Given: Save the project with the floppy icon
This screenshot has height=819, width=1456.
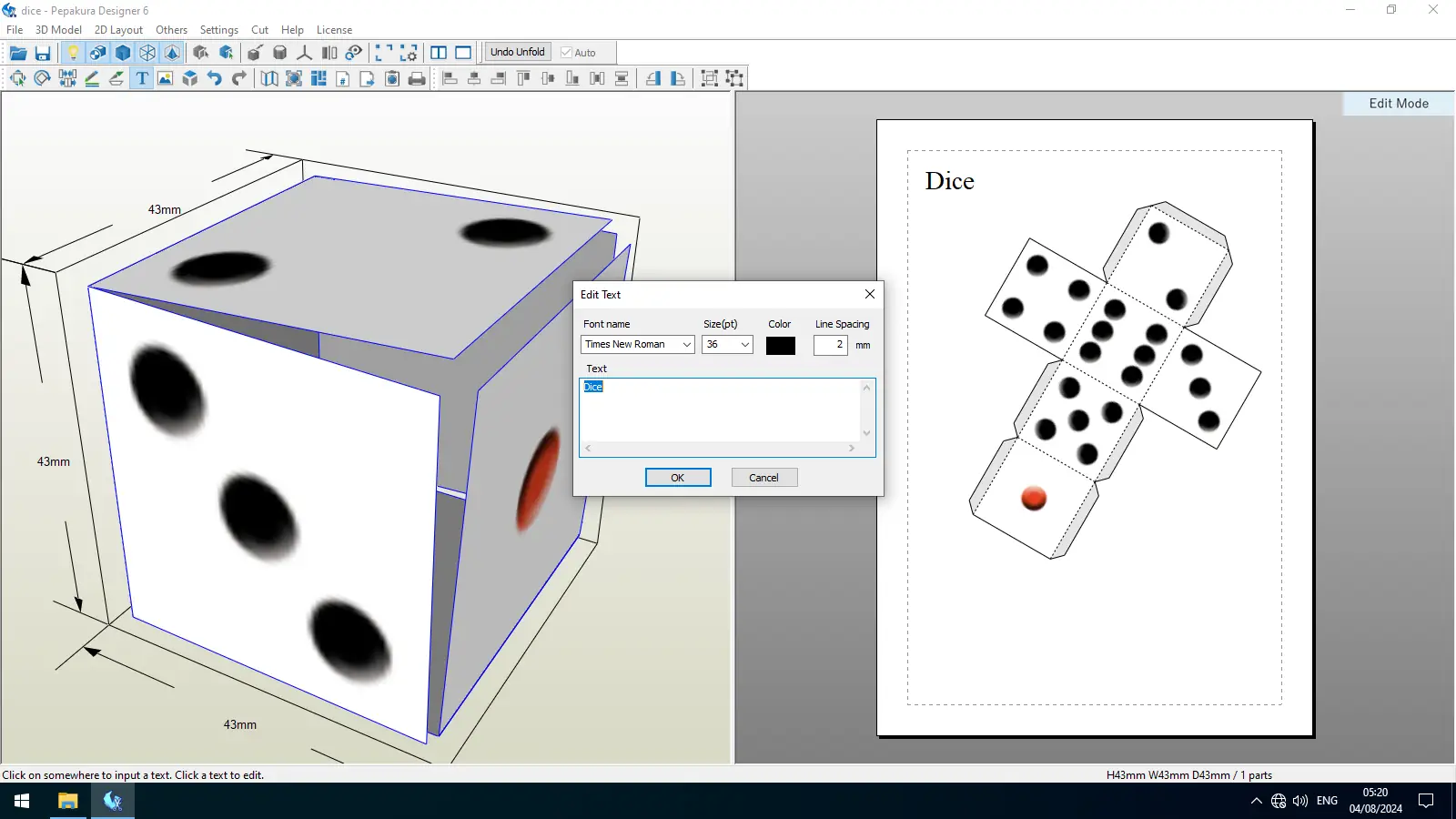Looking at the screenshot, I should tap(43, 53).
